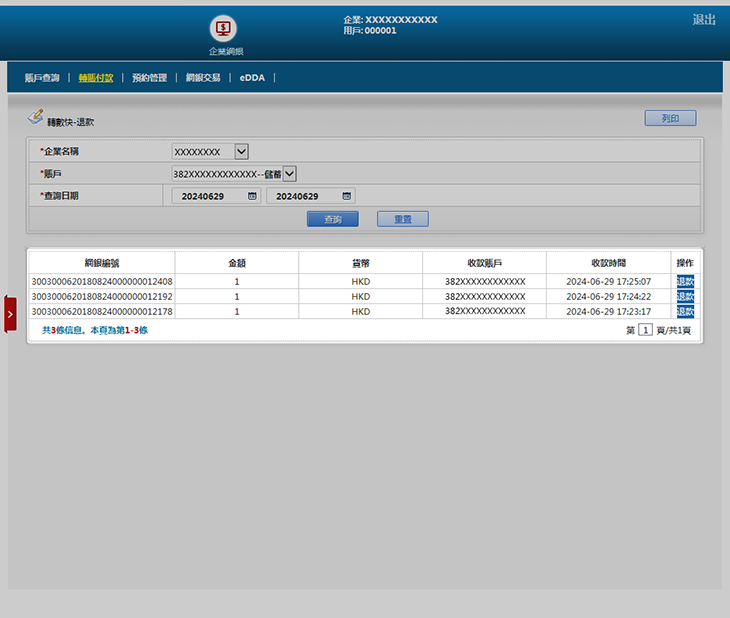Go to 預約管理 menu
The height and width of the screenshot is (618, 730).
click(x=149, y=78)
